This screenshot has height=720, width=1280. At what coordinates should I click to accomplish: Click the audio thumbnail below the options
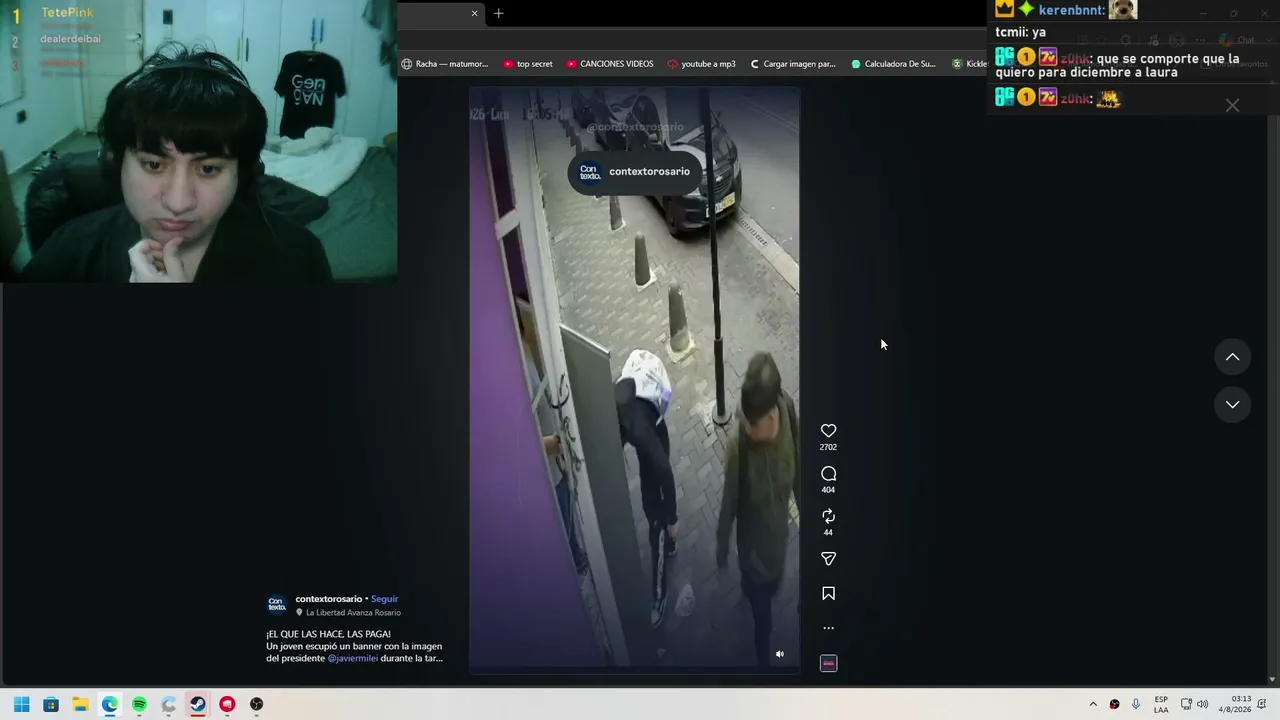click(828, 663)
